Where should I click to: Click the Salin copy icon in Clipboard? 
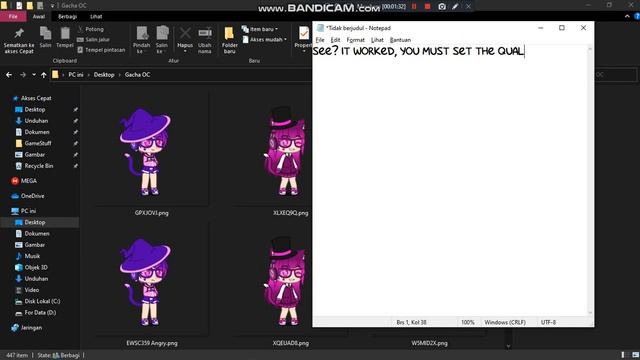click(45, 33)
